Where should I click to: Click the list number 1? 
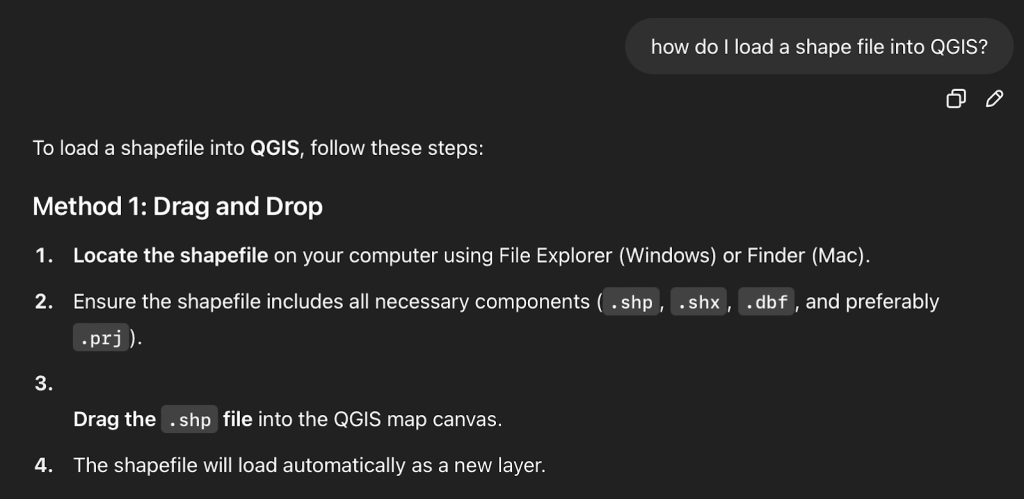tap(43, 255)
